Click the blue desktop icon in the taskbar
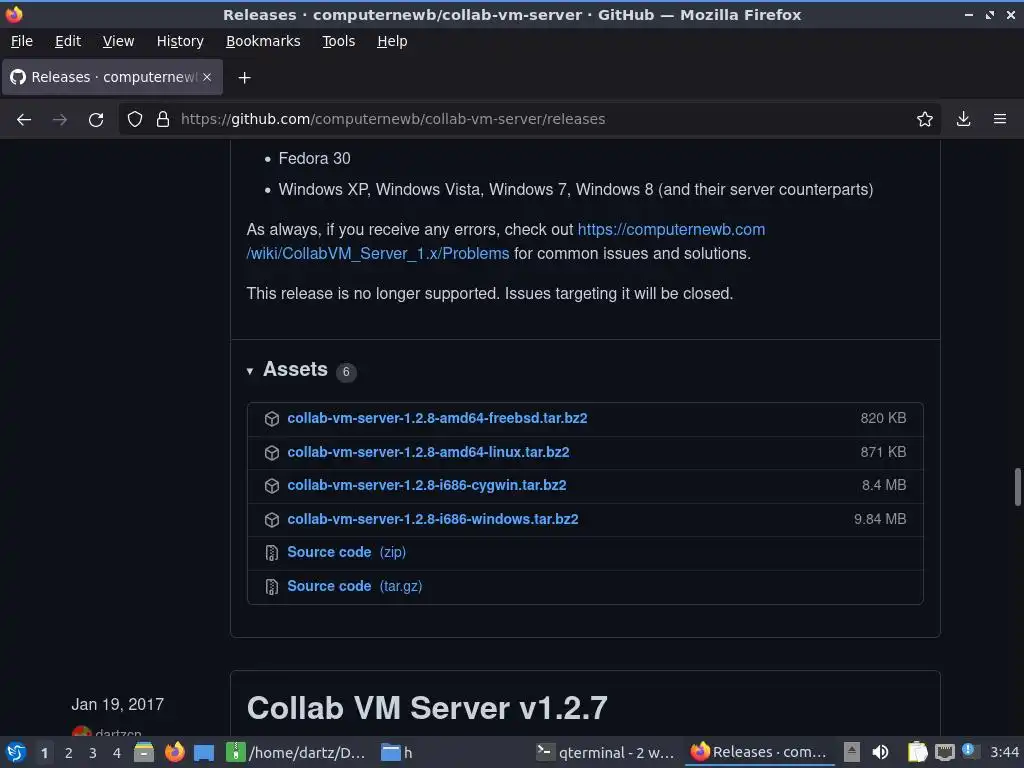Viewport: 1024px width, 768px height. [x=204, y=752]
